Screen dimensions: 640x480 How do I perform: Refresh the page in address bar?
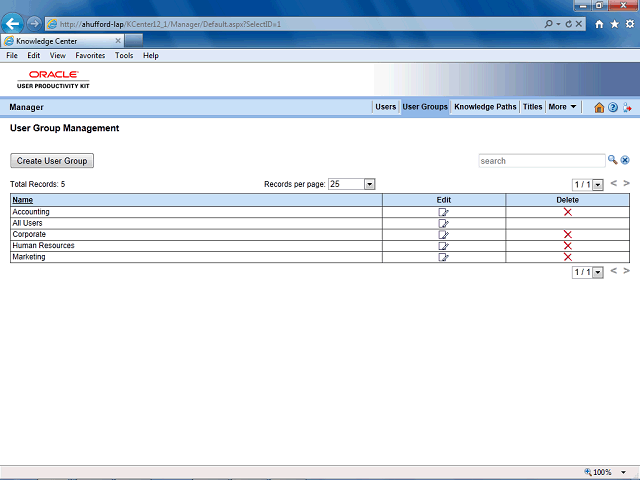(x=569, y=24)
